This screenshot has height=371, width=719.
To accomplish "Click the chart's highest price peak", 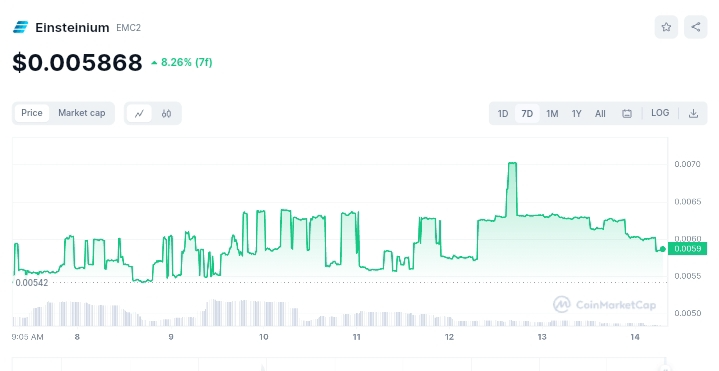I will point(512,163).
